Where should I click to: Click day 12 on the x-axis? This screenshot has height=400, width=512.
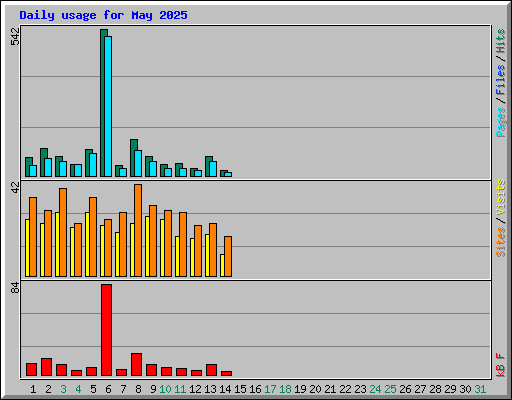tap(195, 389)
